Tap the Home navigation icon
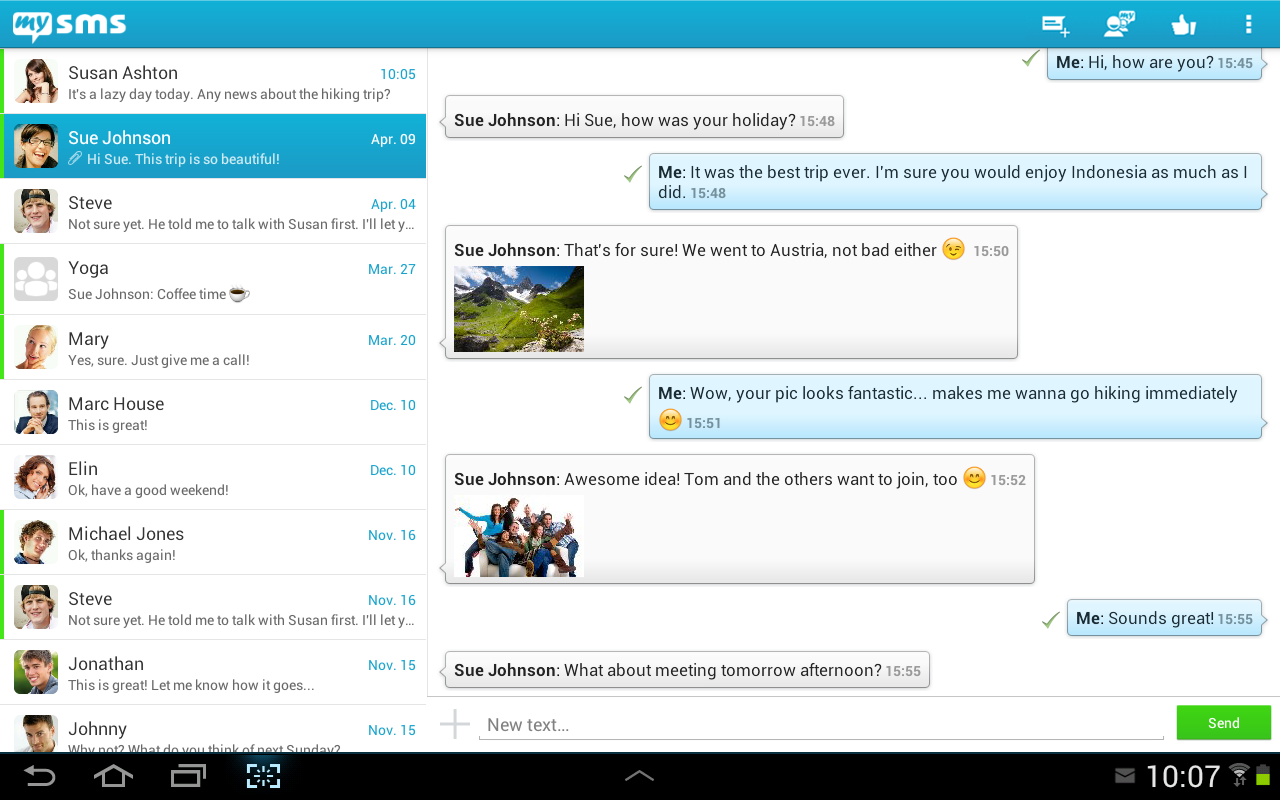 coord(112,775)
